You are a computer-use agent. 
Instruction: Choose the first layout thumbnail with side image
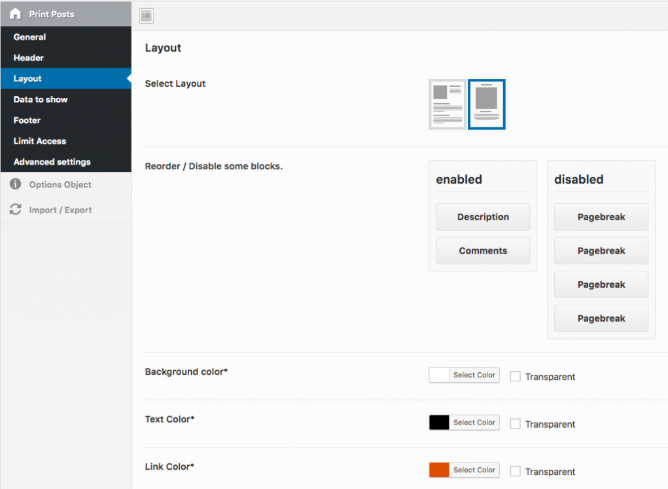pyautogui.click(x=447, y=104)
